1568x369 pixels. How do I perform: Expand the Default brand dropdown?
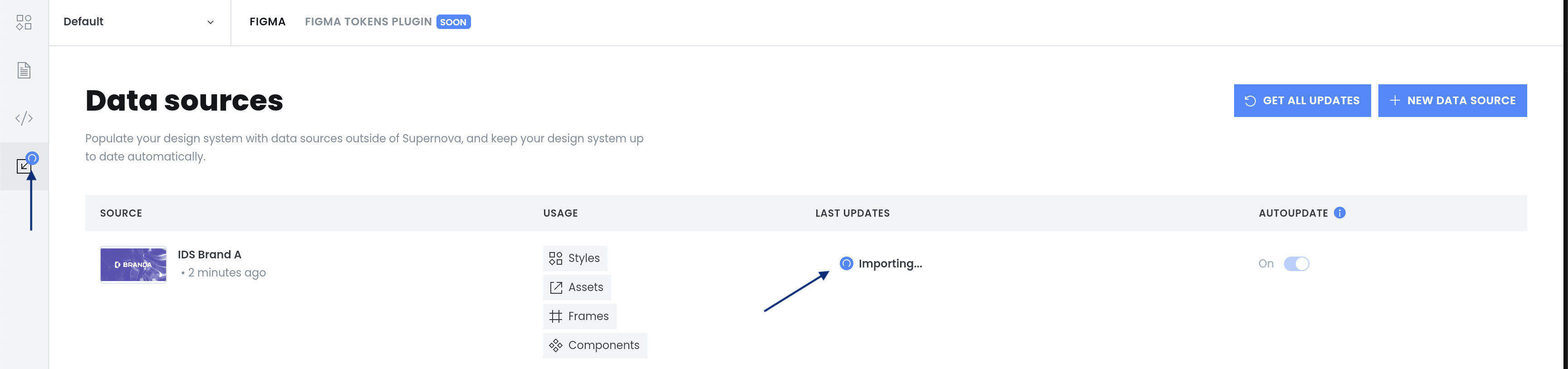tap(139, 23)
